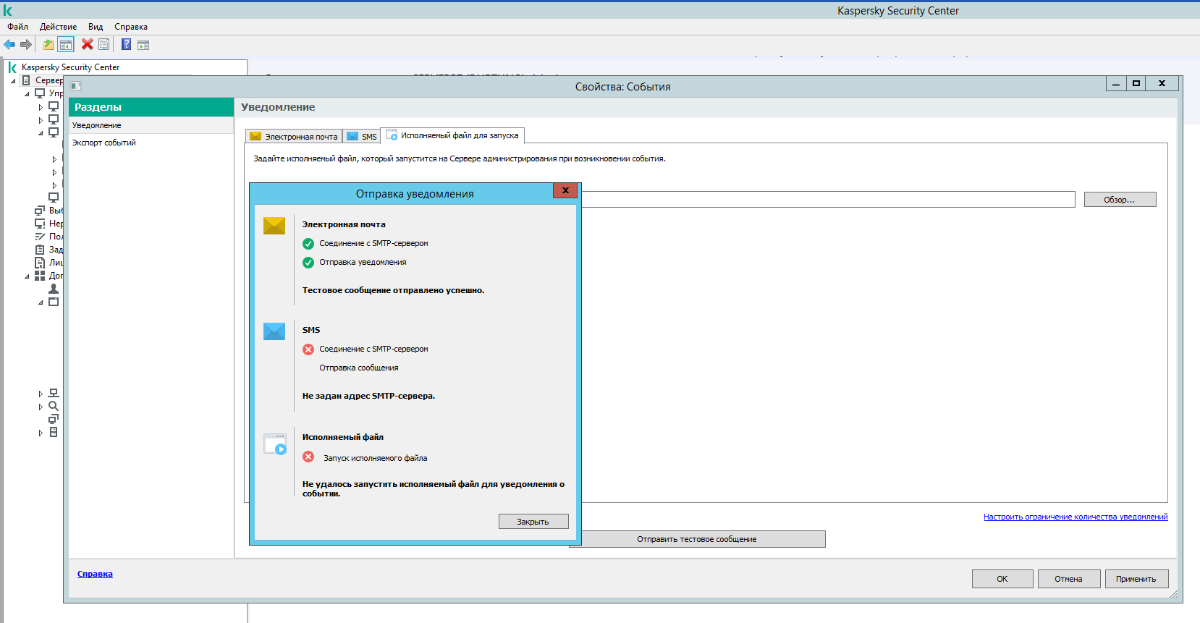Click the yellow envelope icon in notification popup
Screen dimensions: 1200x623
pyautogui.click(x=274, y=226)
